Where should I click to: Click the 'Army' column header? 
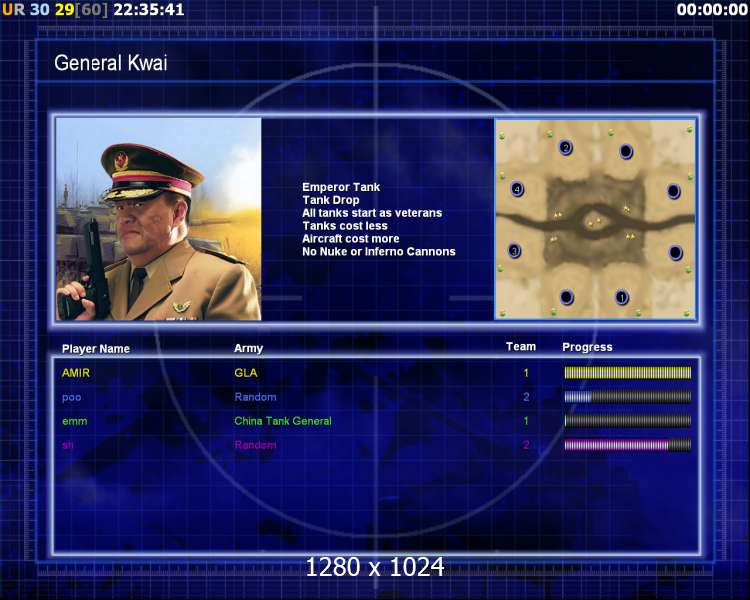pos(248,348)
